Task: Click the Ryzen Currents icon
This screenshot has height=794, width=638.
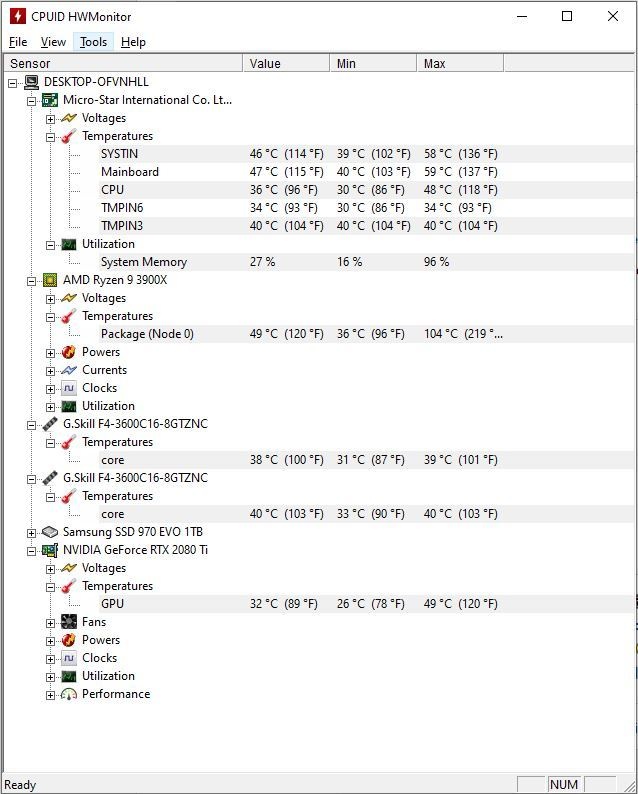Action: pos(69,370)
